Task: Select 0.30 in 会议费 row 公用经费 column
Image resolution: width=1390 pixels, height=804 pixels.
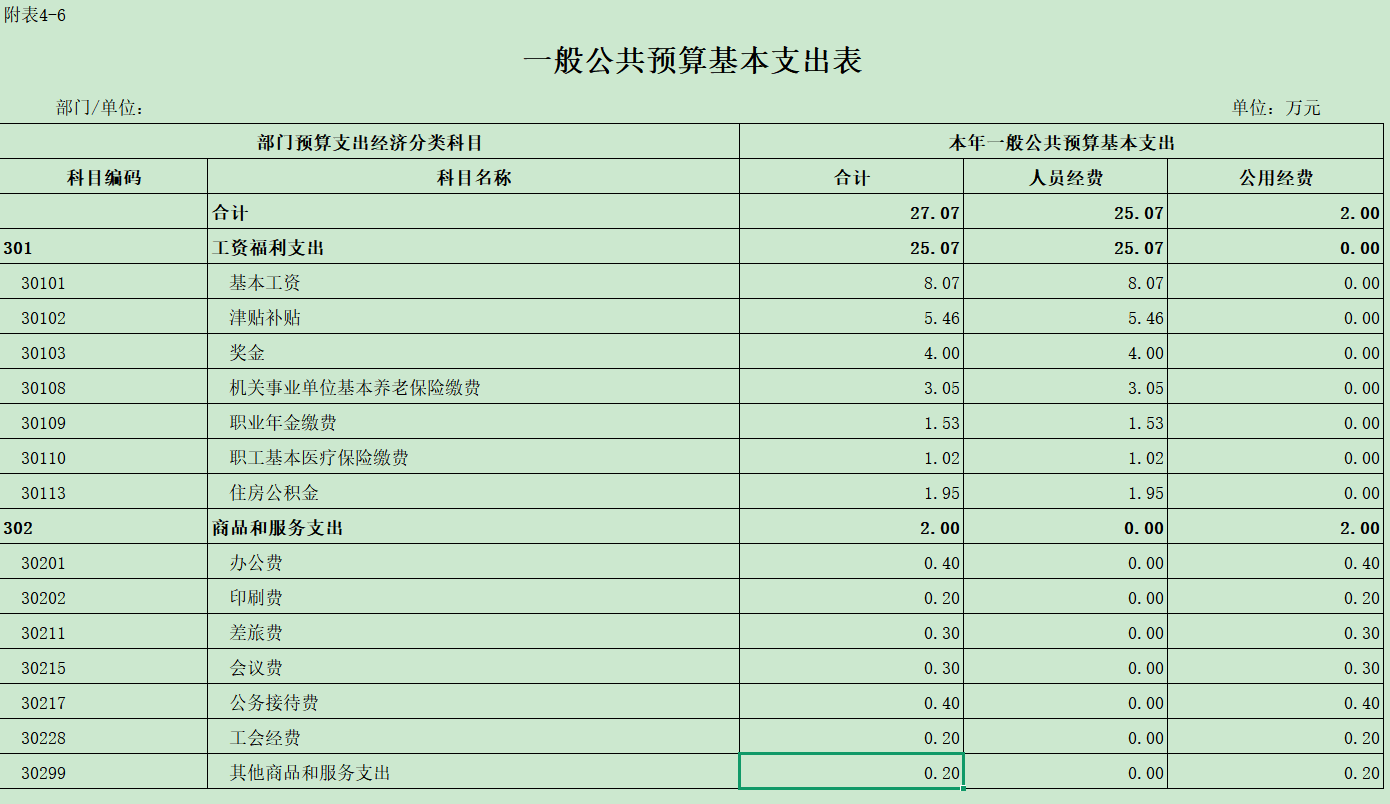Action: [x=1276, y=667]
